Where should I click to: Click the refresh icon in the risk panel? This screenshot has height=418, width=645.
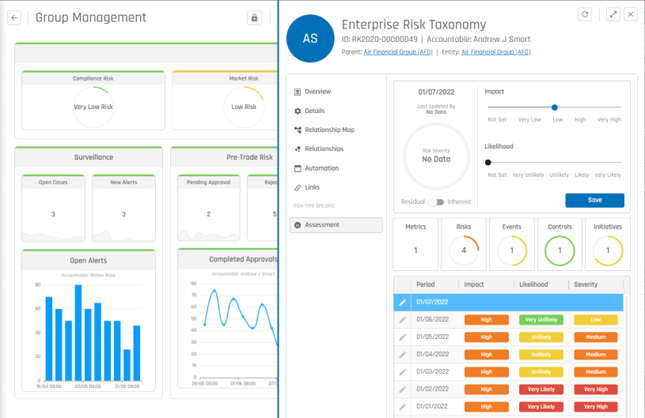(585, 14)
